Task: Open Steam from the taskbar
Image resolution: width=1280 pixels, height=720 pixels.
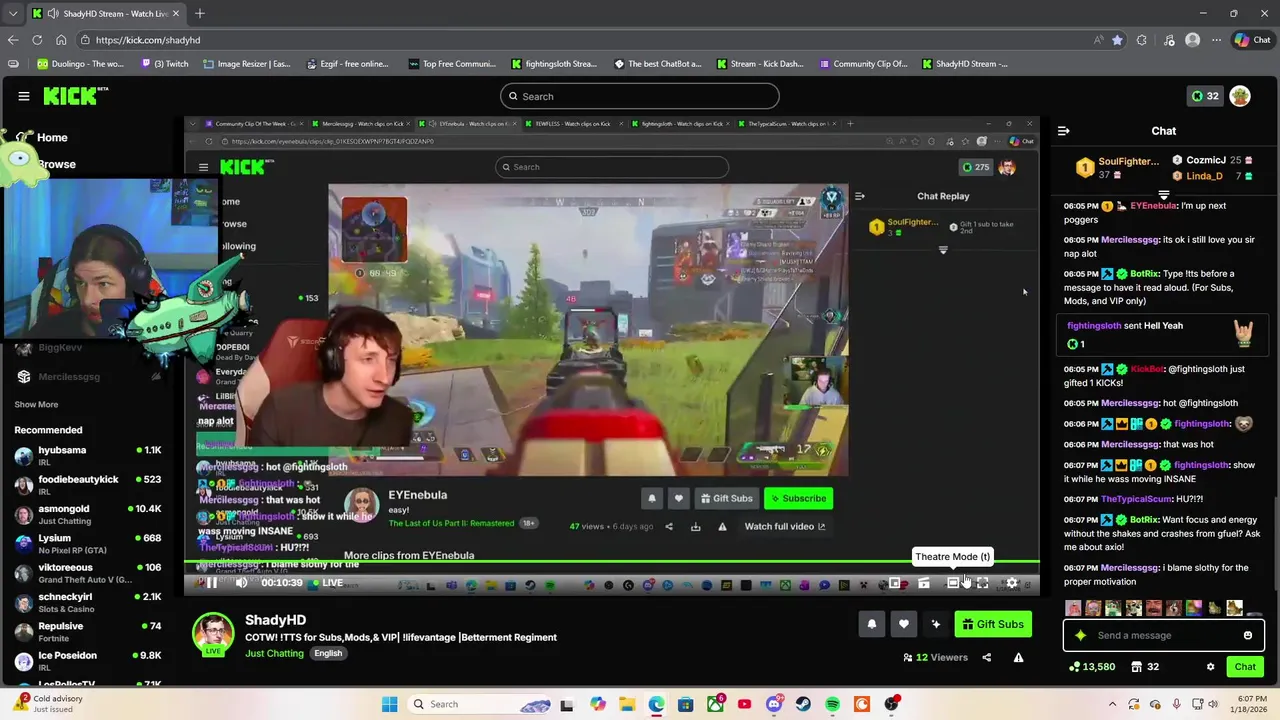Action: click(x=803, y=704)
